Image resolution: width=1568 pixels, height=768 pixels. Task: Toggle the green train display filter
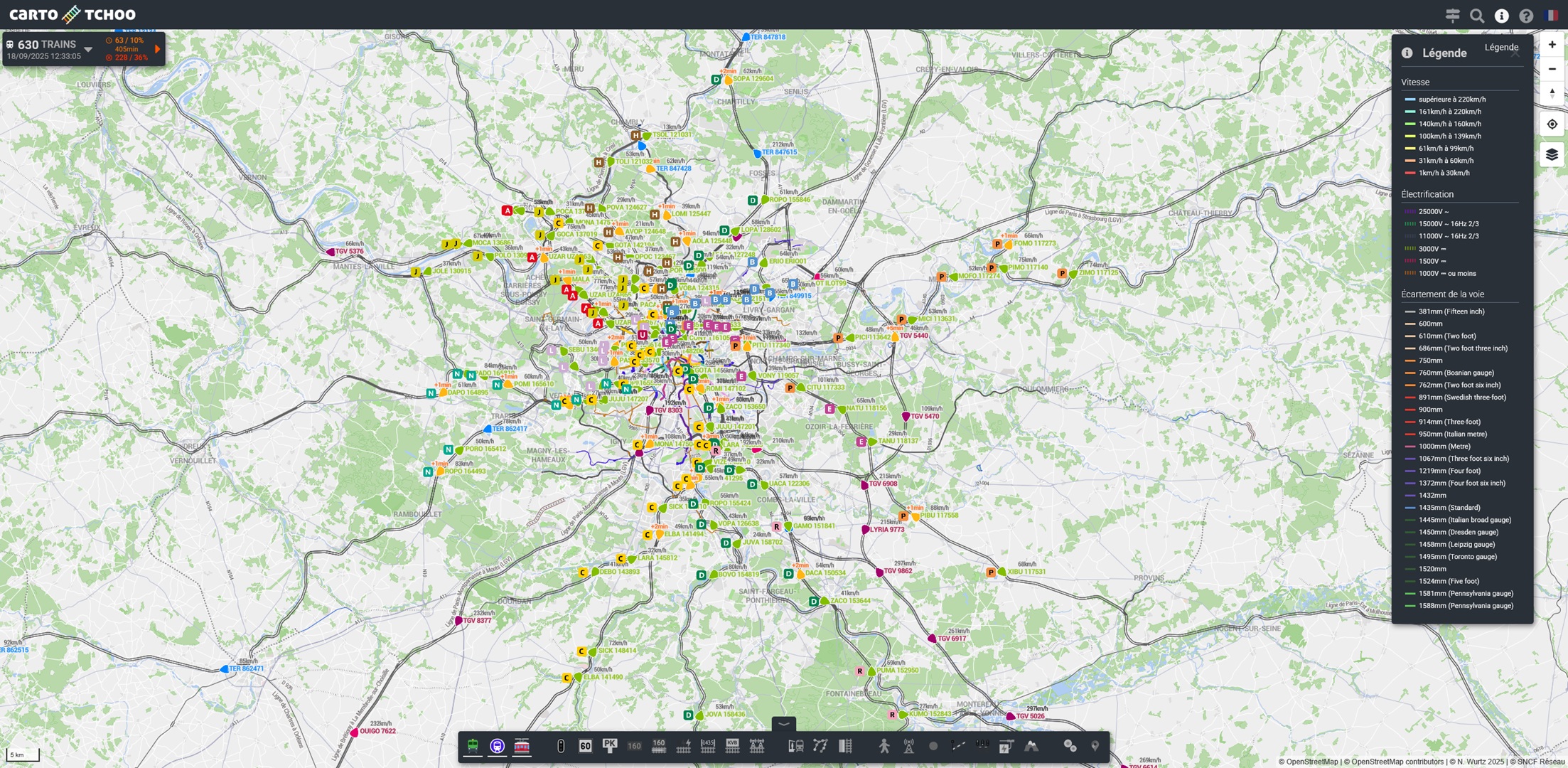(x=473, y=746)
